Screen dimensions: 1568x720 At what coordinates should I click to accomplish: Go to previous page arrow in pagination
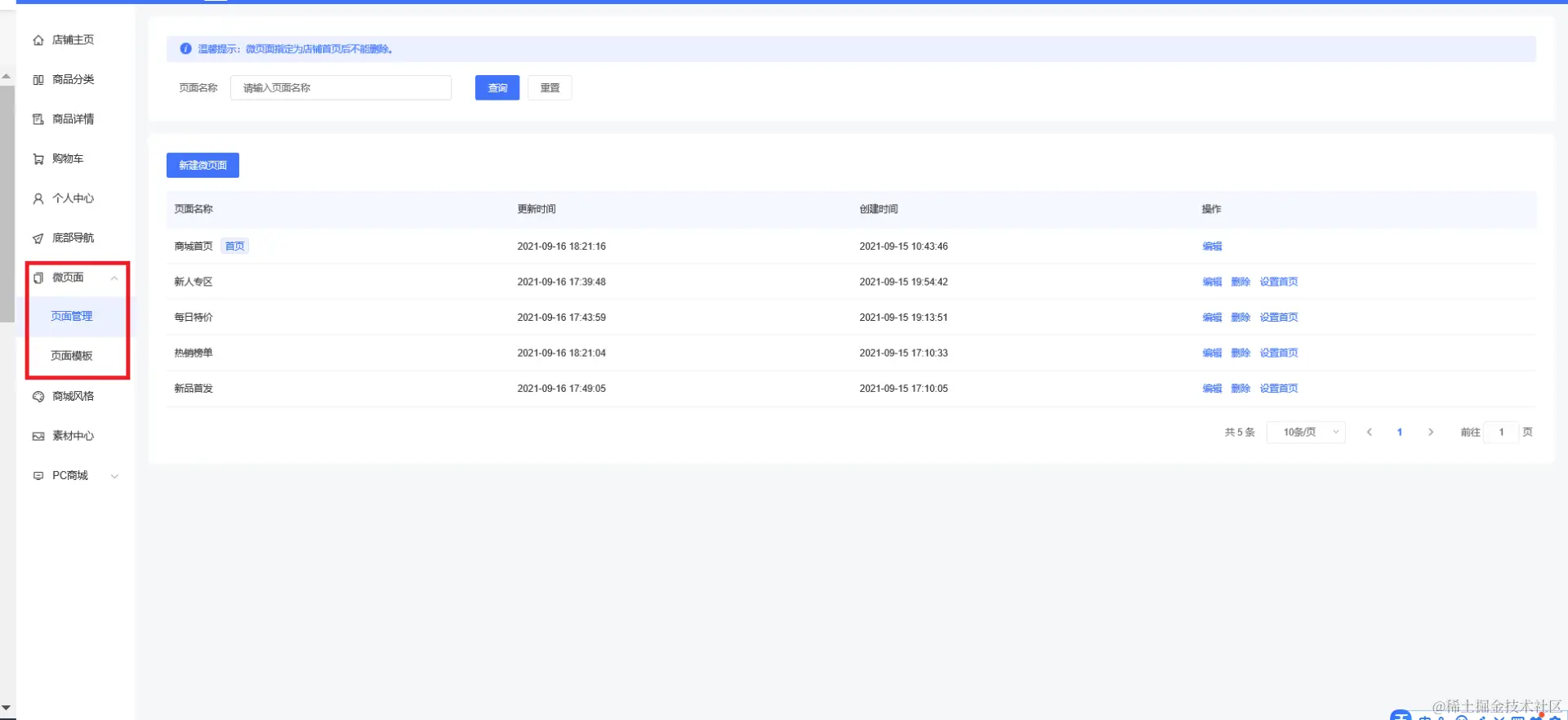tap(1370, 433)
